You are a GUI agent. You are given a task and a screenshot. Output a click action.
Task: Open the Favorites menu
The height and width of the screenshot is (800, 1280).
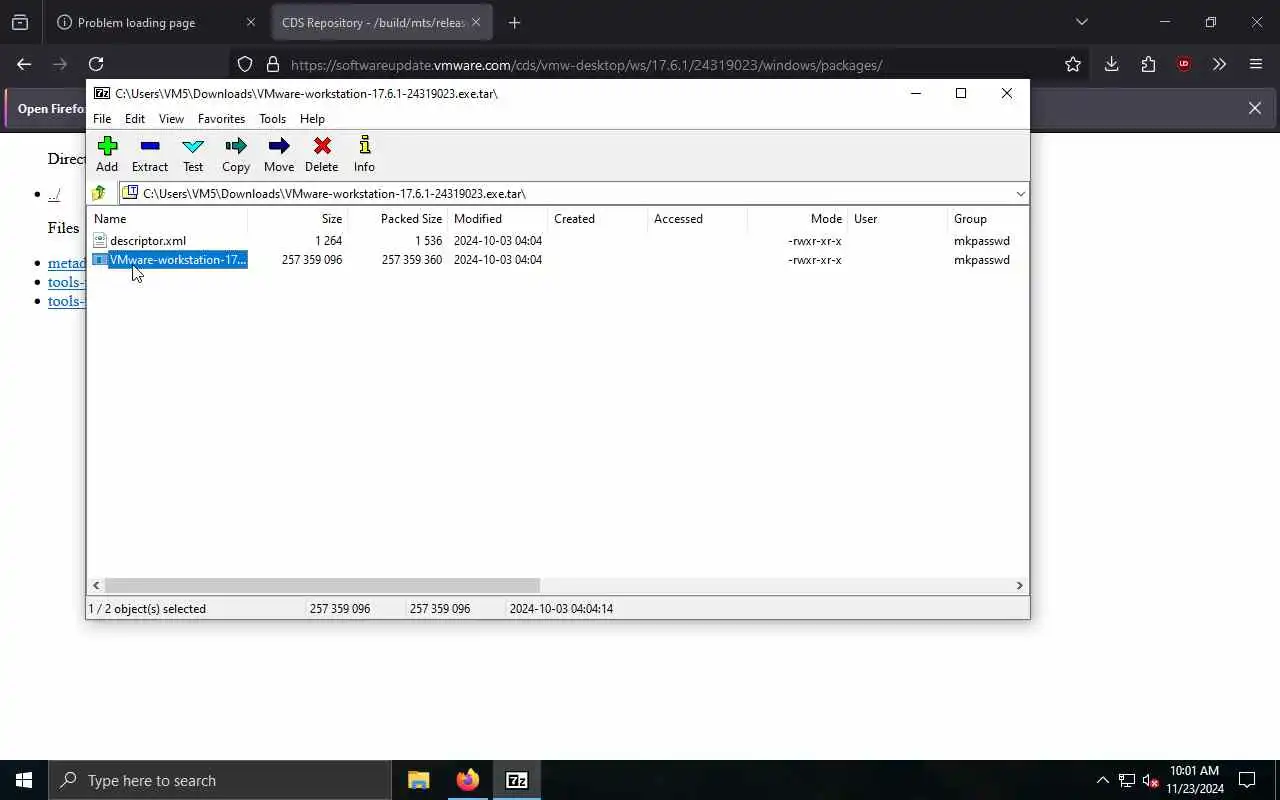[x=221, y=118]
